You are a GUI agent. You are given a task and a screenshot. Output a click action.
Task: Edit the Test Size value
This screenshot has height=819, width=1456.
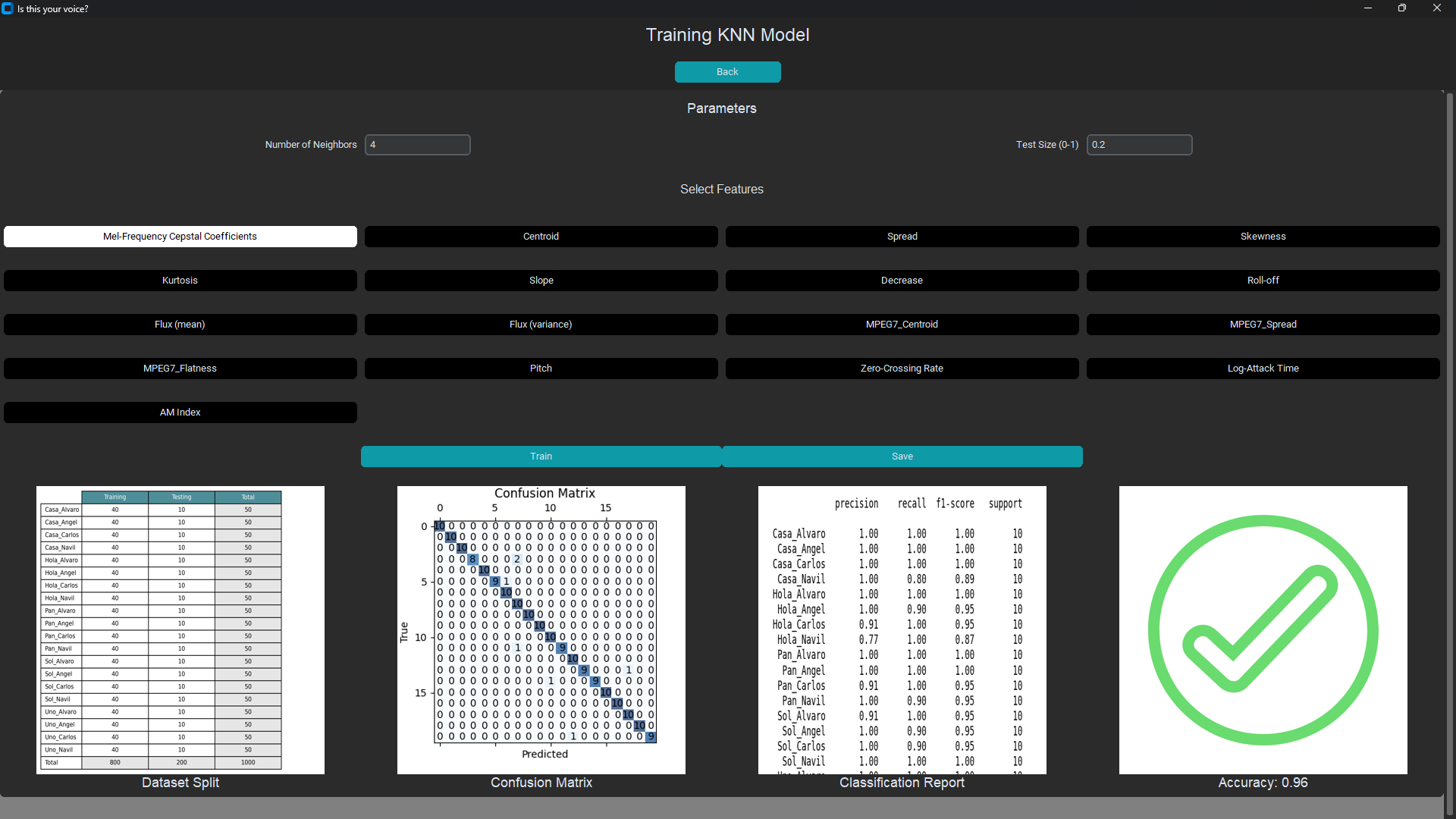click(1139, 144)
